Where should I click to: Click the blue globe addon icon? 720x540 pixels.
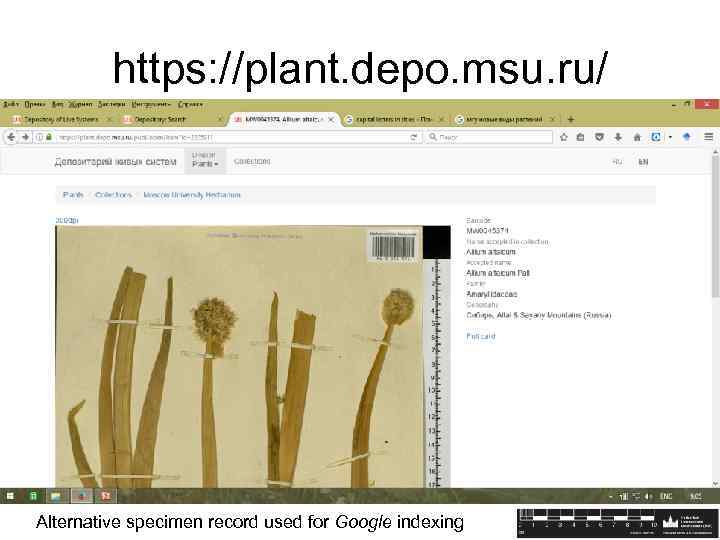coord(687,136)
